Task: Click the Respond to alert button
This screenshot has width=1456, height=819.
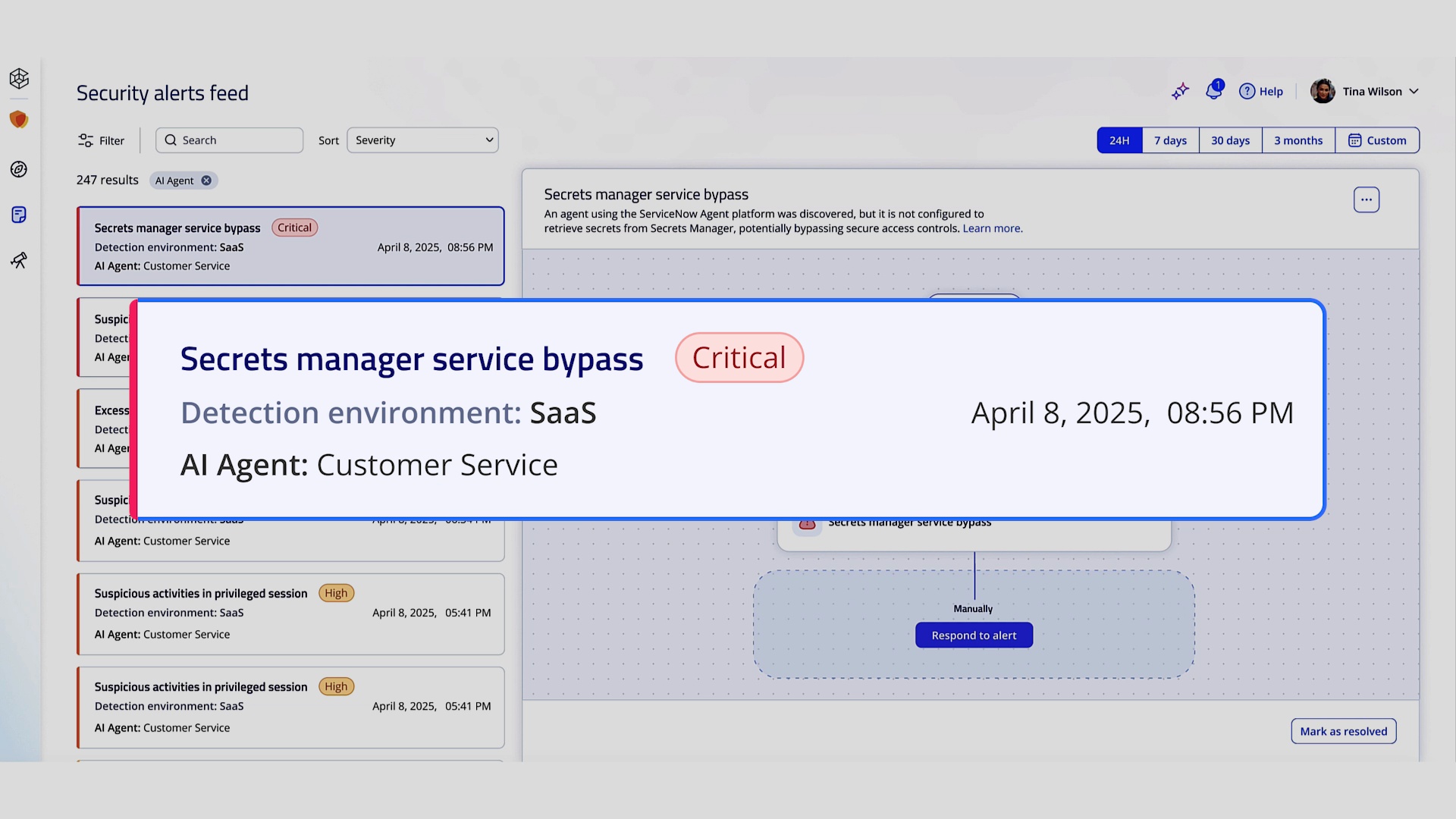Action: (x=974, y=635)
